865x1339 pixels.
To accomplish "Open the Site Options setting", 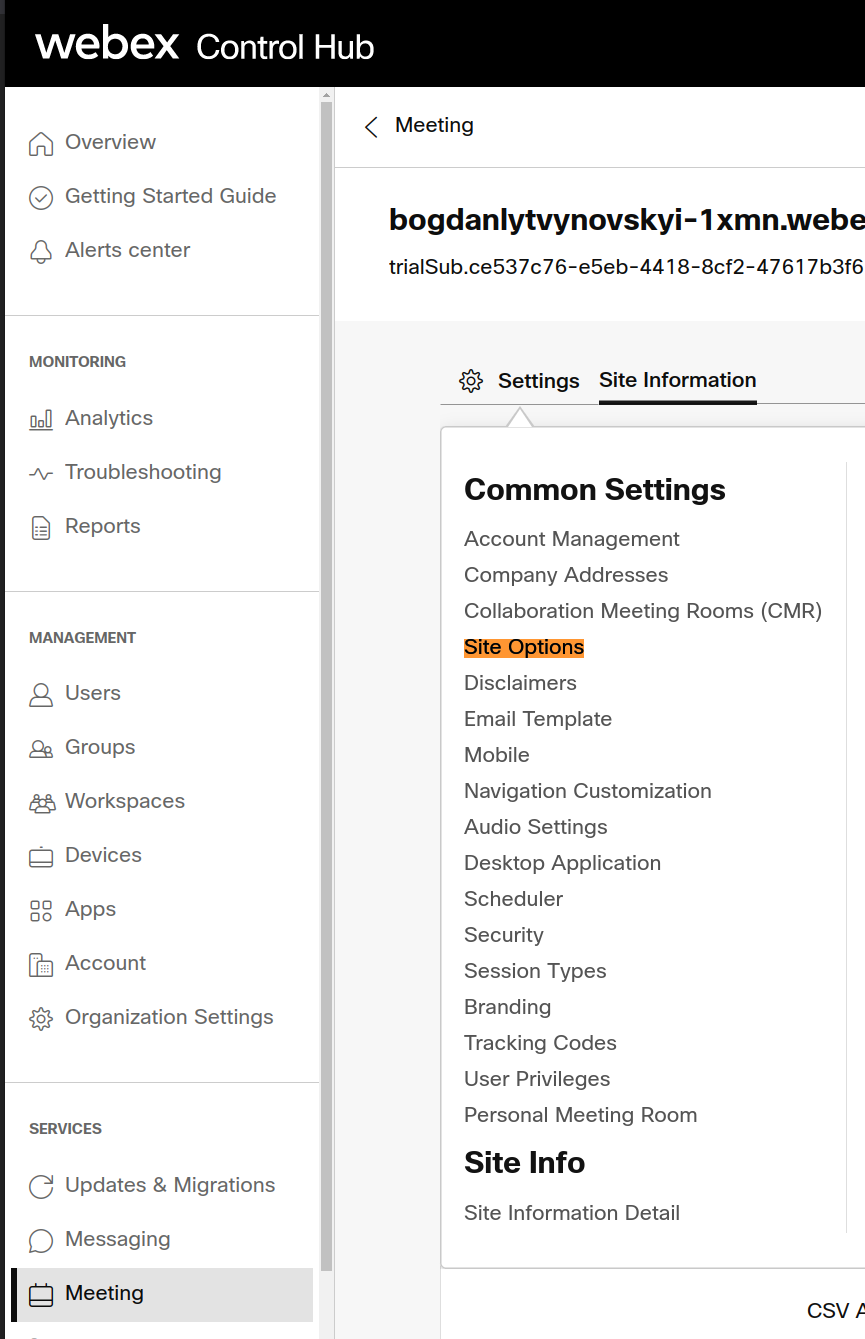I will pos(523,647).
